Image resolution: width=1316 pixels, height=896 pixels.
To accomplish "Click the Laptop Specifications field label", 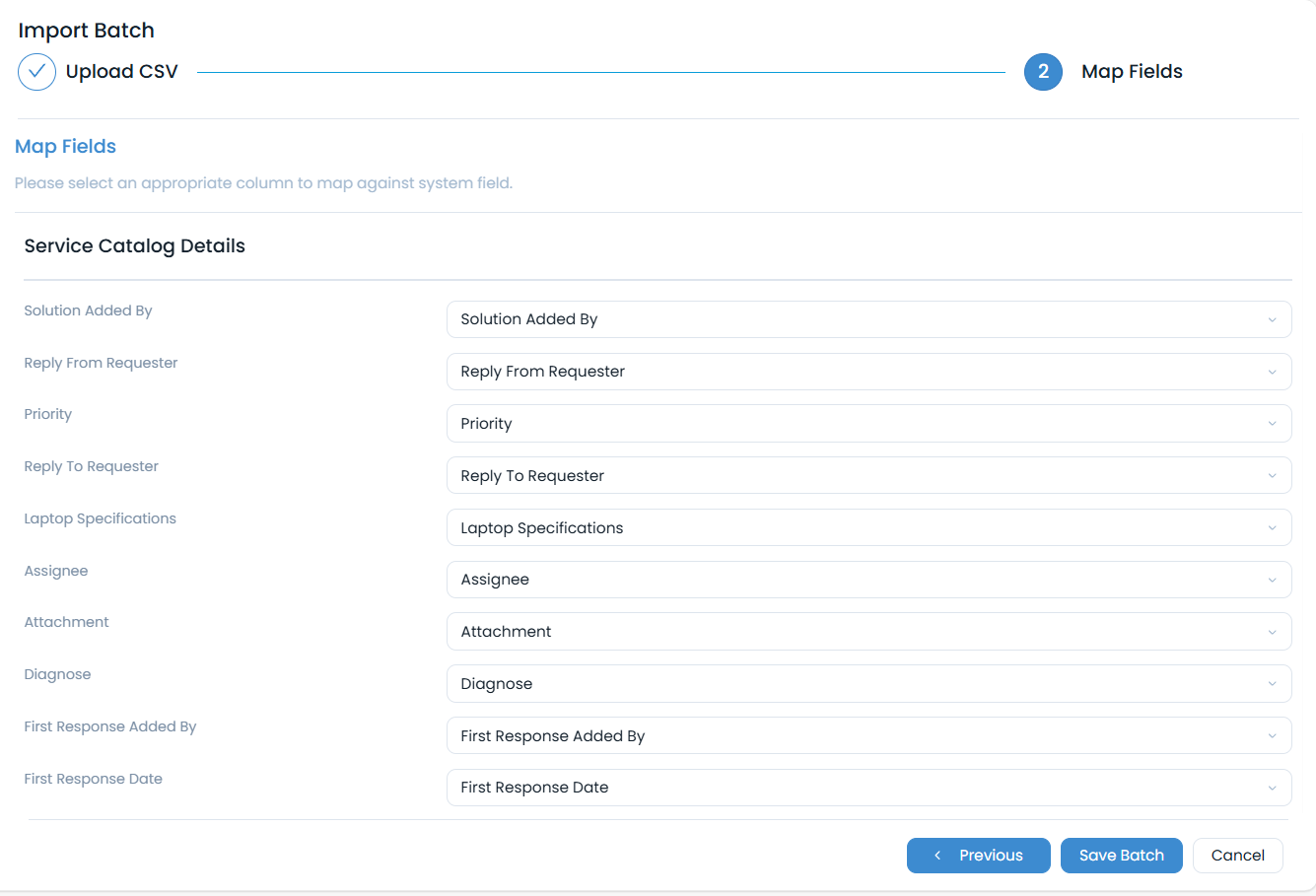I will [100, 518].
